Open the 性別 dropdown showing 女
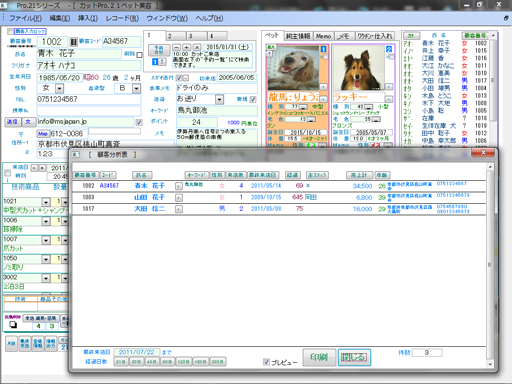Viewport: 512px width, 384px height. (59, 88)
